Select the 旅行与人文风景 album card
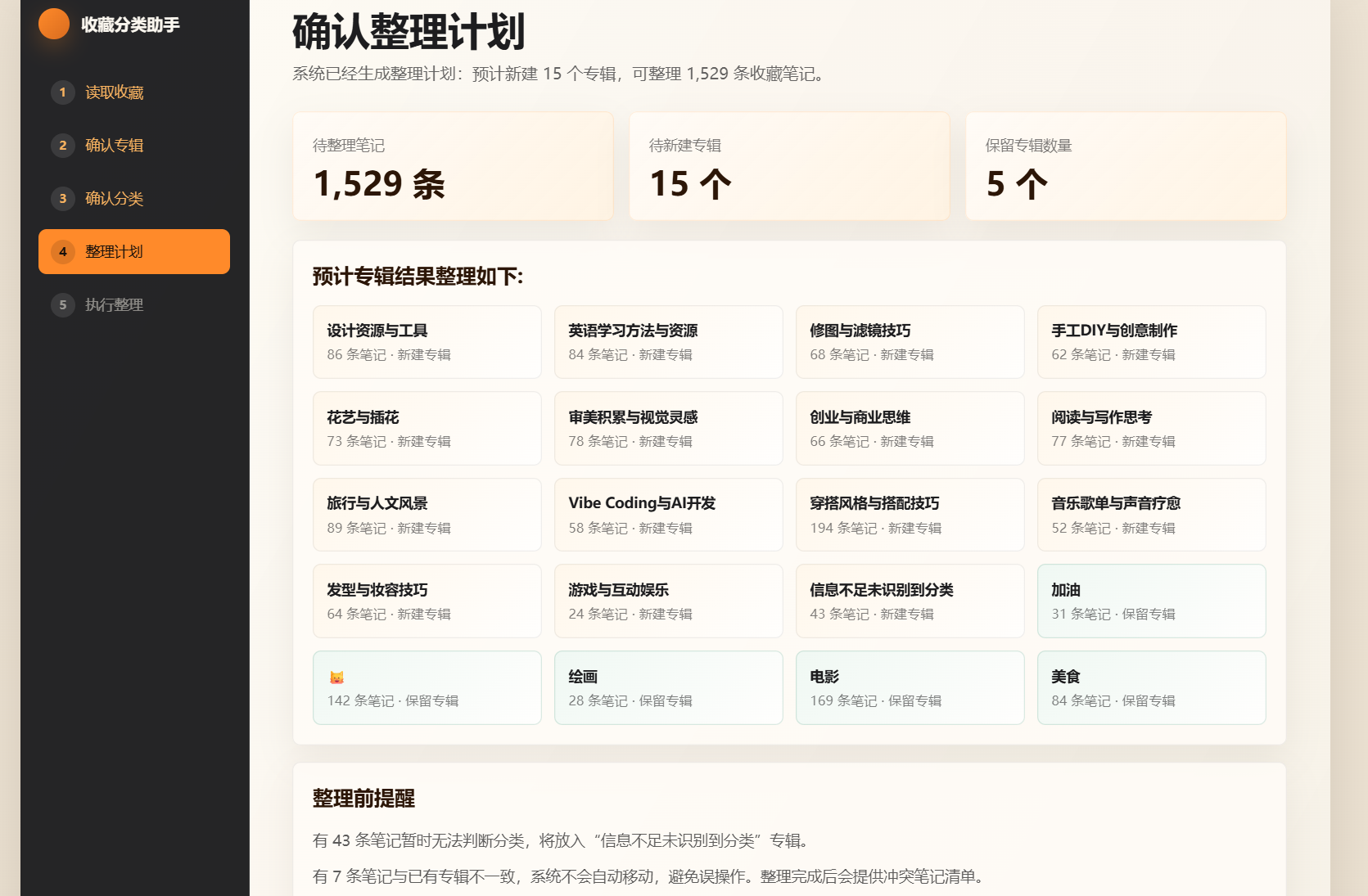This screenshot has height=896, width=1368. (x=427, y=515)
